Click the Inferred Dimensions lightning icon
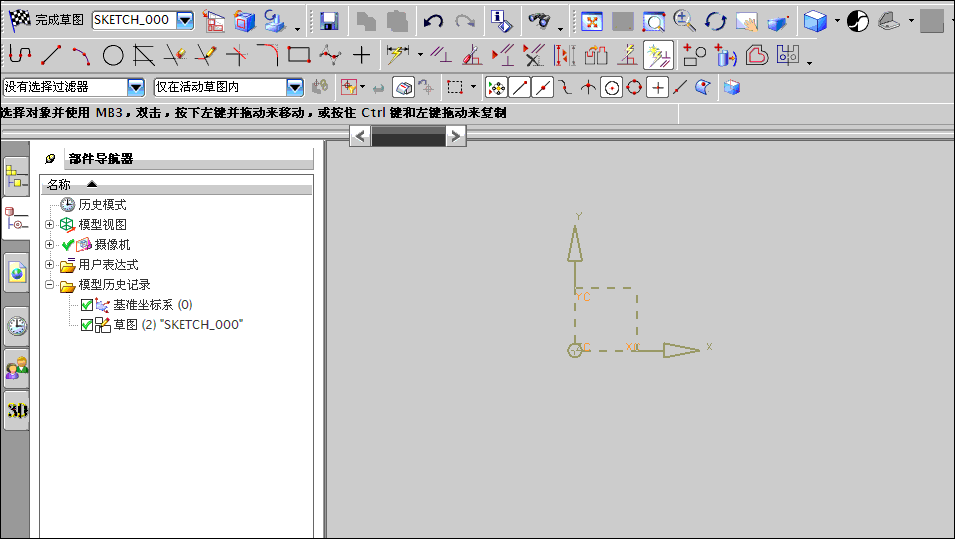The width and height of the screenshot is (955, 539). tap(398, 55)
